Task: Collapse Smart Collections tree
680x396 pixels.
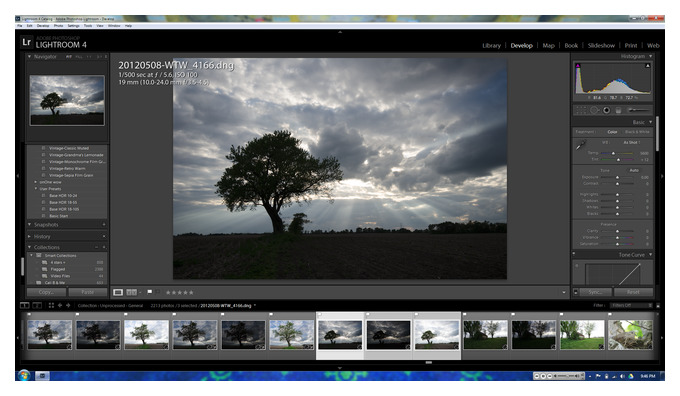Action: coord(32,255)
